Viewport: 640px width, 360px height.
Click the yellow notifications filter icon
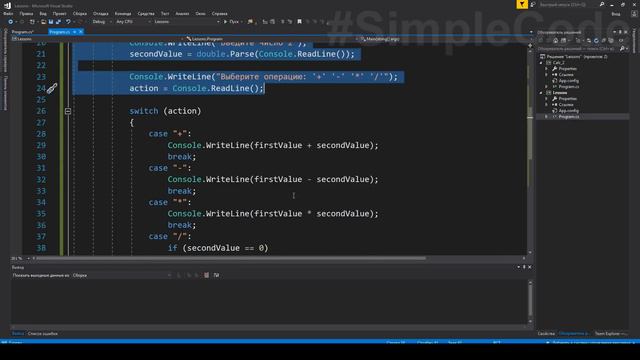(522, 4)
